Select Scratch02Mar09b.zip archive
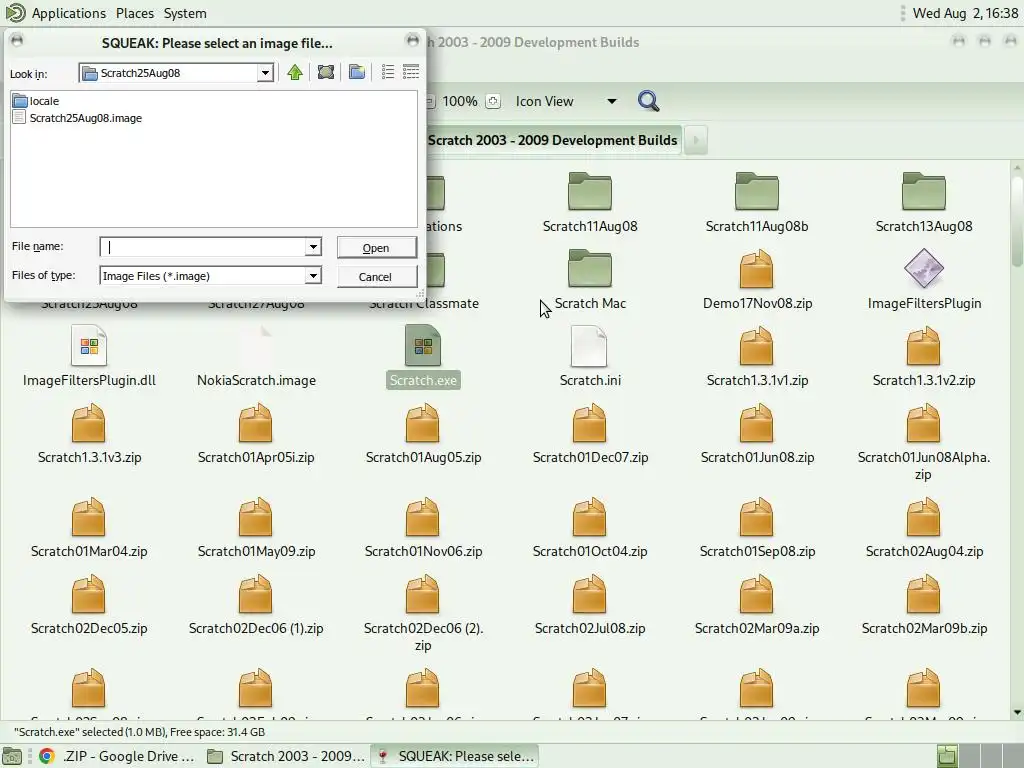 point(923,605)
